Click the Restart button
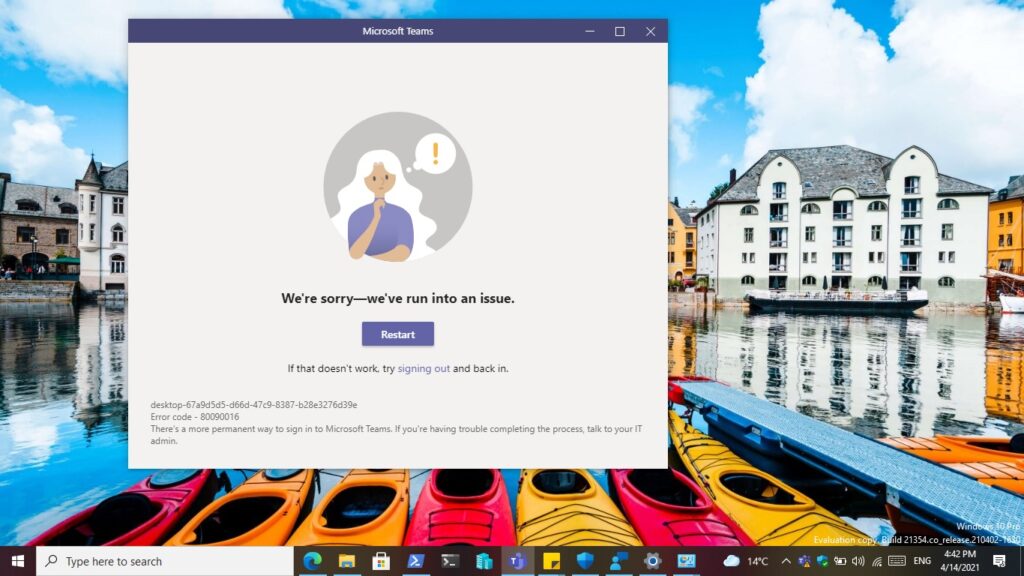The height and width of the screenshot is (576, 1024). [397, 334]
